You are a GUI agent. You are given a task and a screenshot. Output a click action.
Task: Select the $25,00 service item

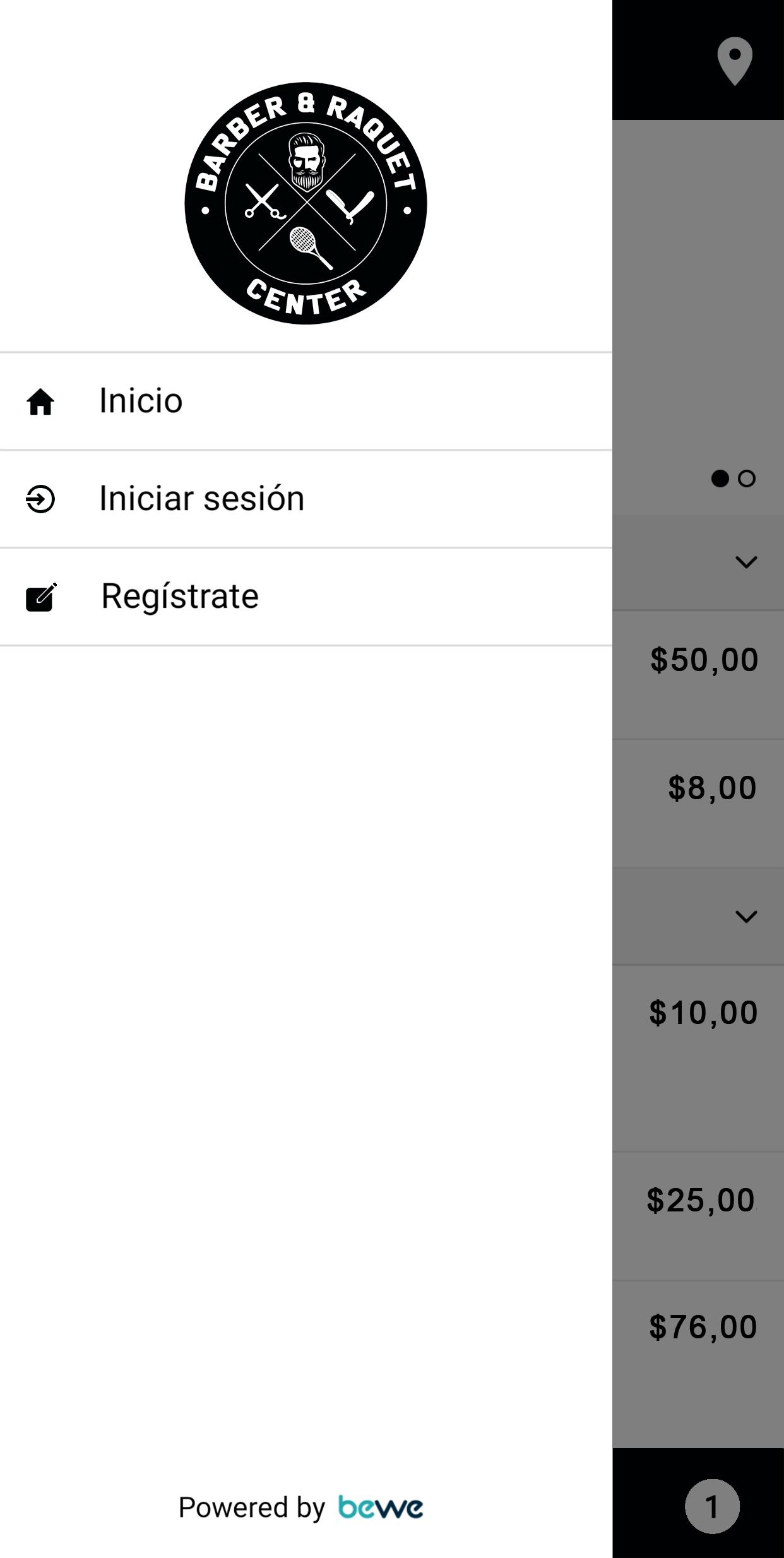coord(698,1216)
